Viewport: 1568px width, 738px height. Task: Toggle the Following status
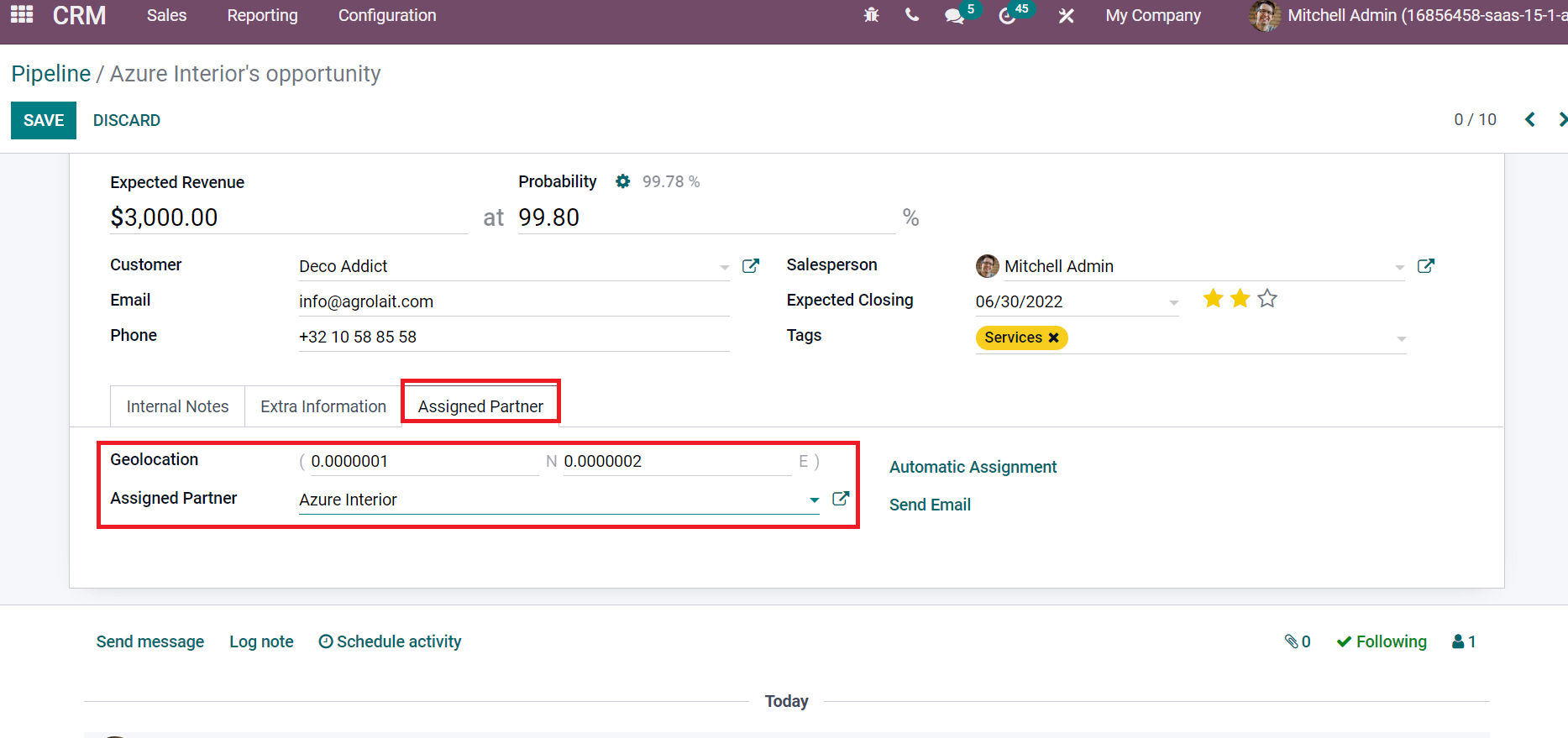click(x=1382, y=641)
